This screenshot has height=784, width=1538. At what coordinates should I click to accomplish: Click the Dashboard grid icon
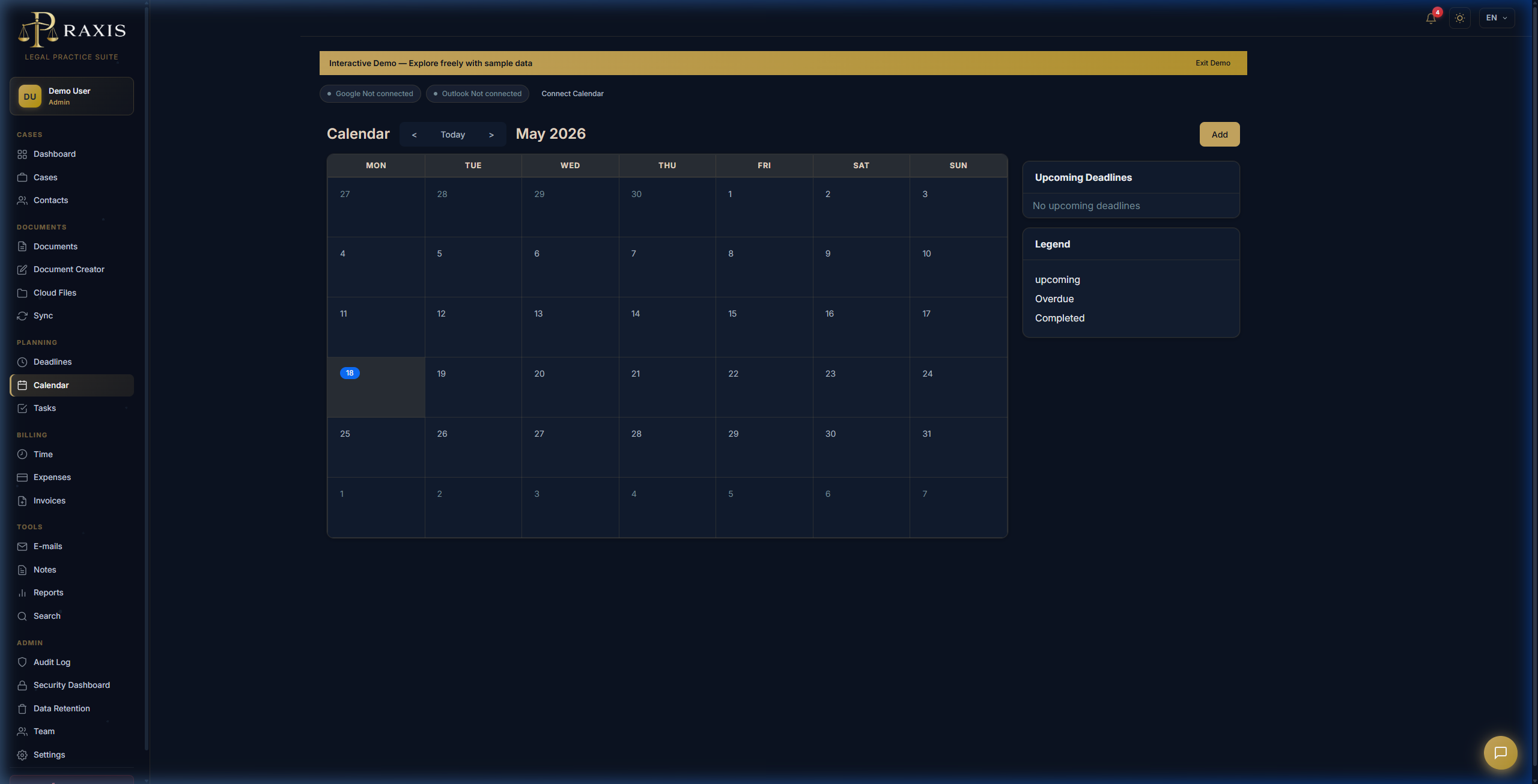22,154
